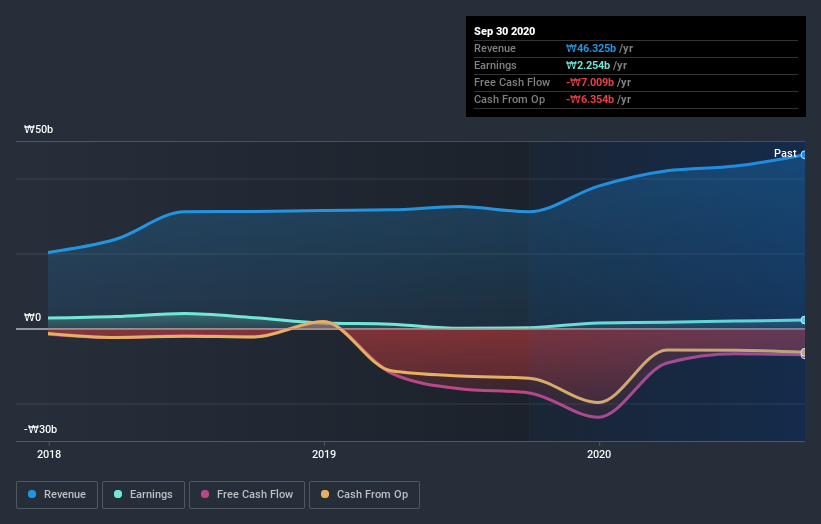The height and width of the screenshot is (524, 821).
Task: Select the Revenue endpoint marker on chart
Action: (804, 155)
